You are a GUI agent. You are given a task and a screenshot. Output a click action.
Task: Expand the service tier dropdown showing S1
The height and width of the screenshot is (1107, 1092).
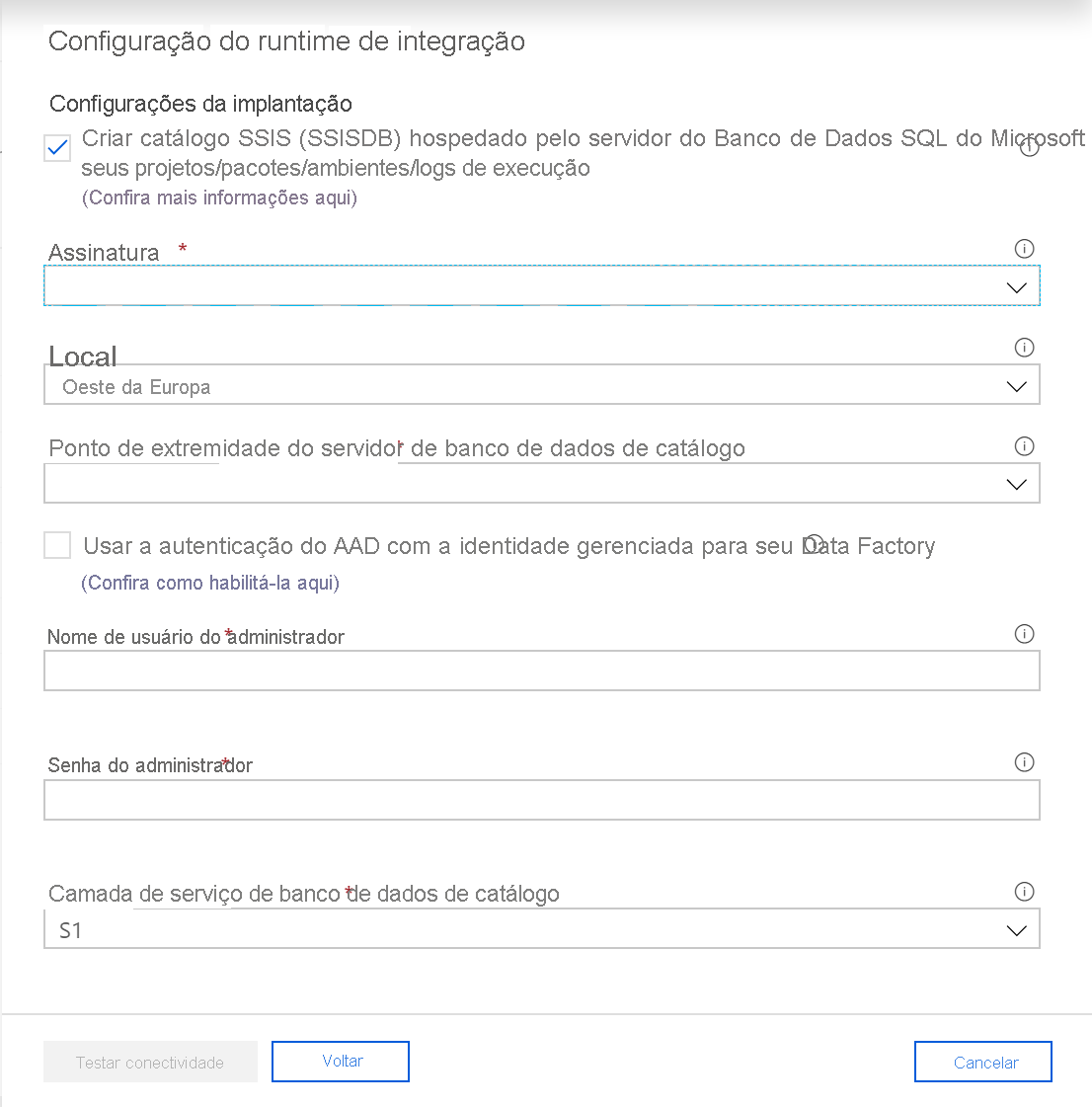click(x=1015, y=928)
